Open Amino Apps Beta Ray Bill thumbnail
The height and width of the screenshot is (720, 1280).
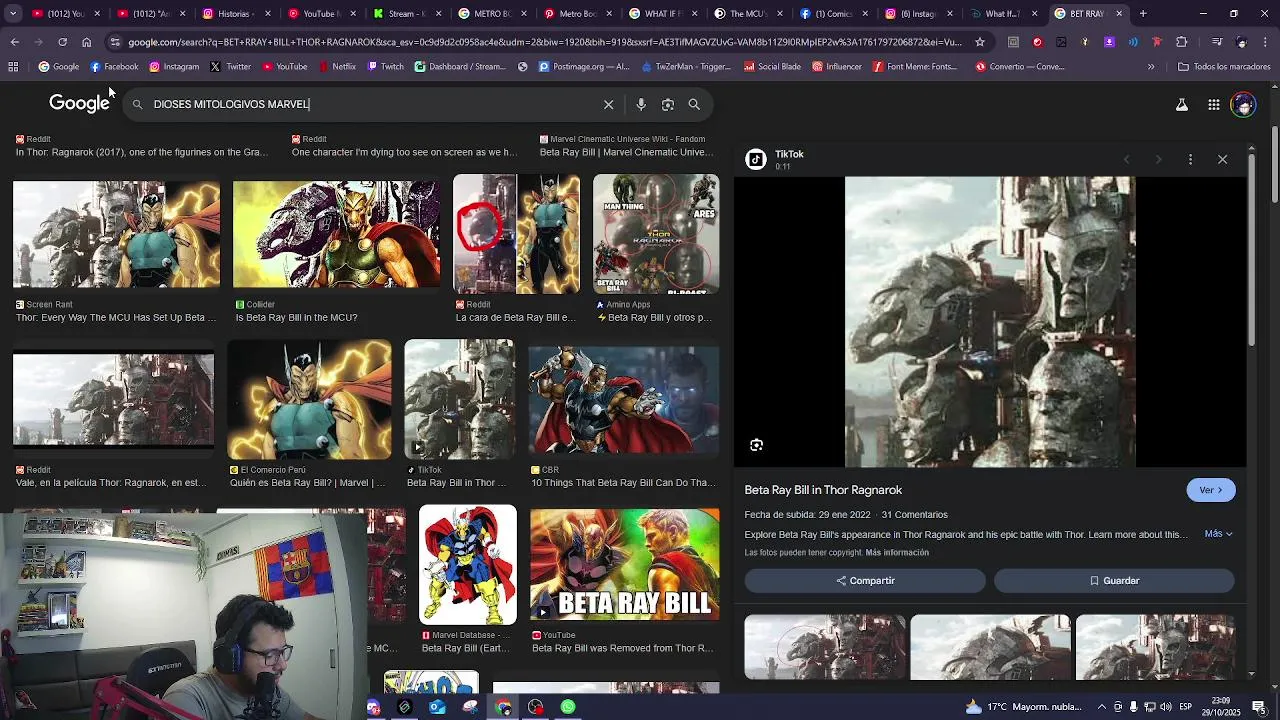pos(656,234)
